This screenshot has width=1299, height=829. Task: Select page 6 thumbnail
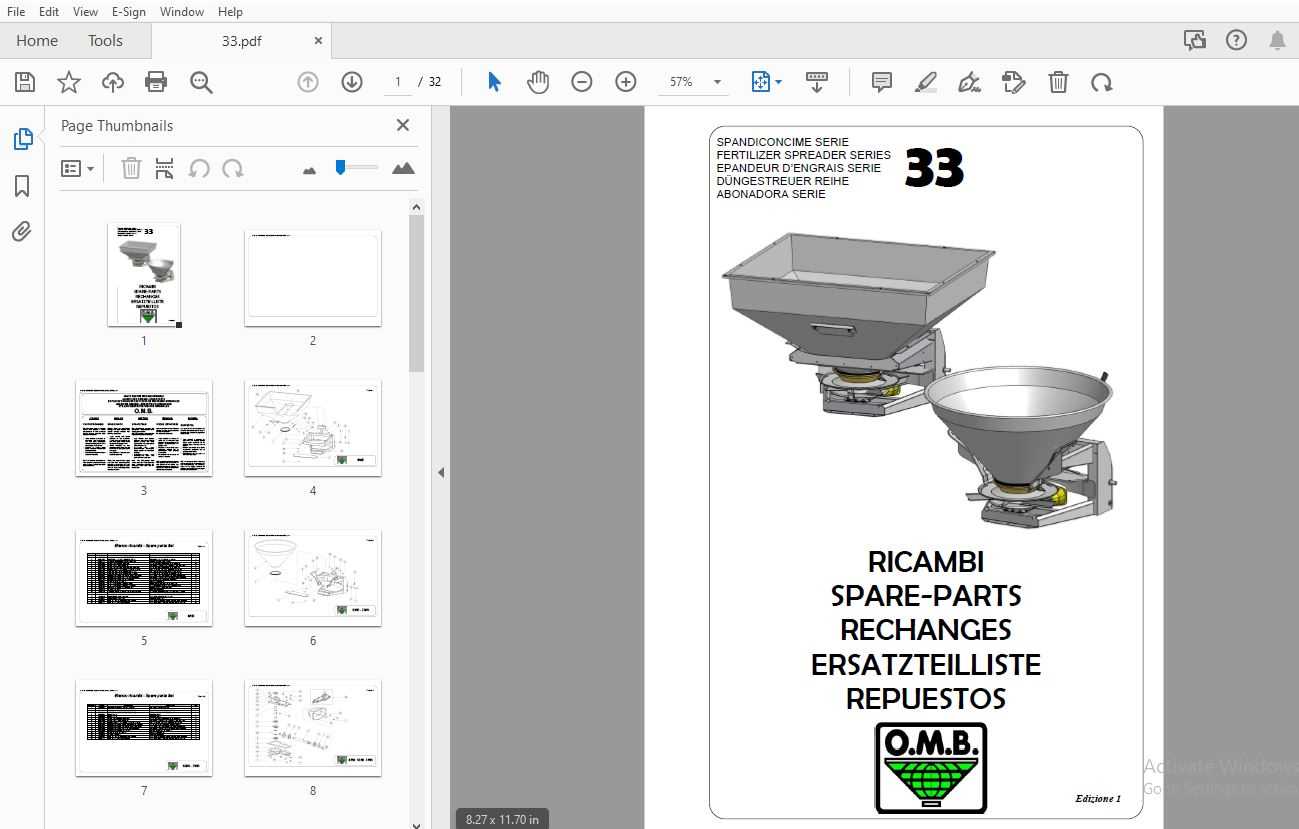tap(313, 578)
